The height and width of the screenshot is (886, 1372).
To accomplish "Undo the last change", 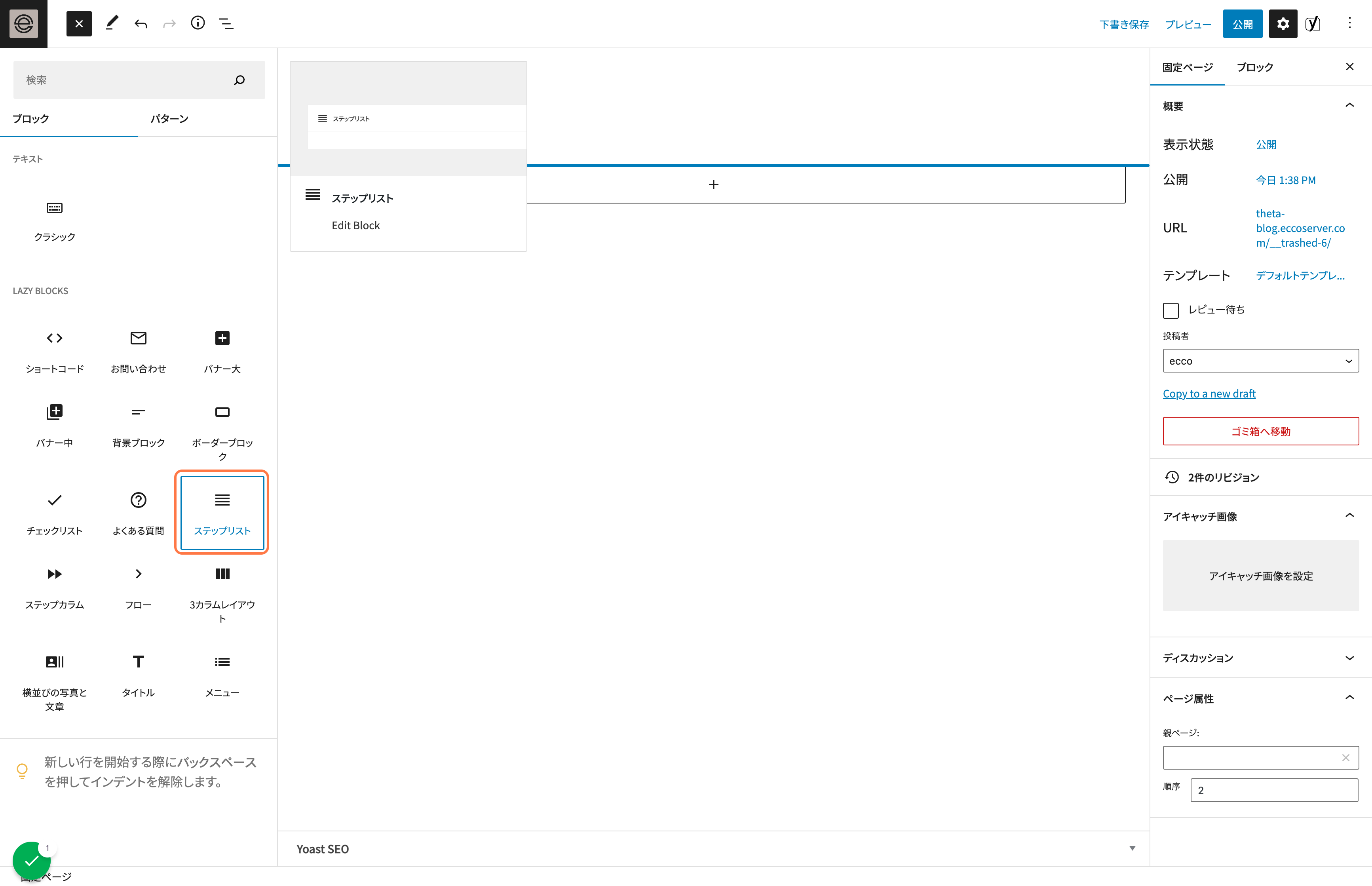I will (141, 24).
